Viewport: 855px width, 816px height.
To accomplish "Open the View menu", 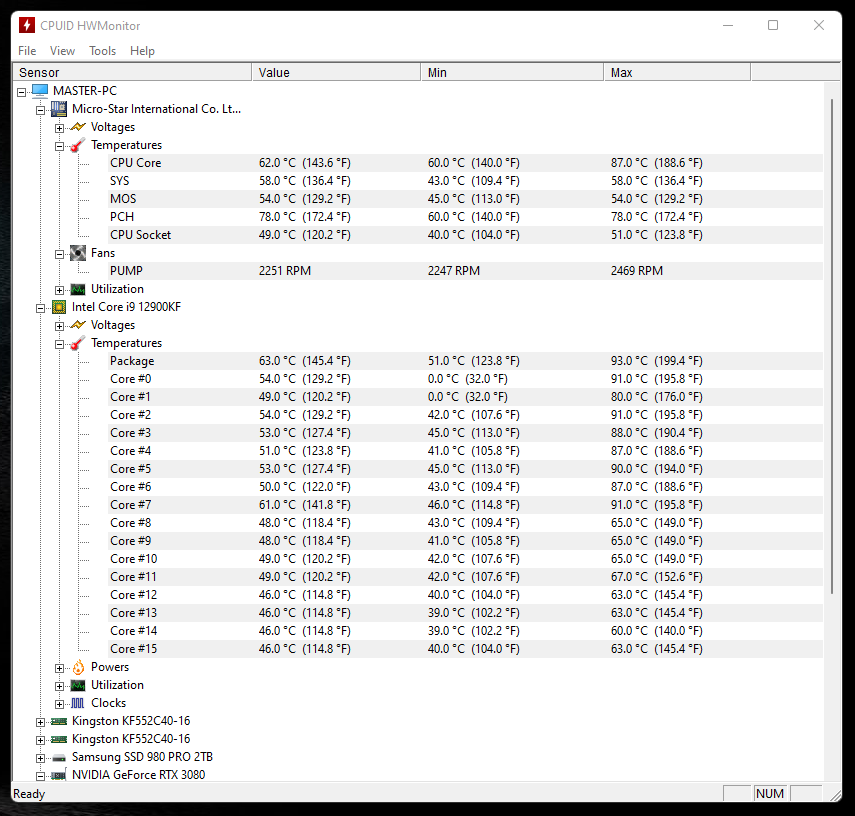I will 62,51.
